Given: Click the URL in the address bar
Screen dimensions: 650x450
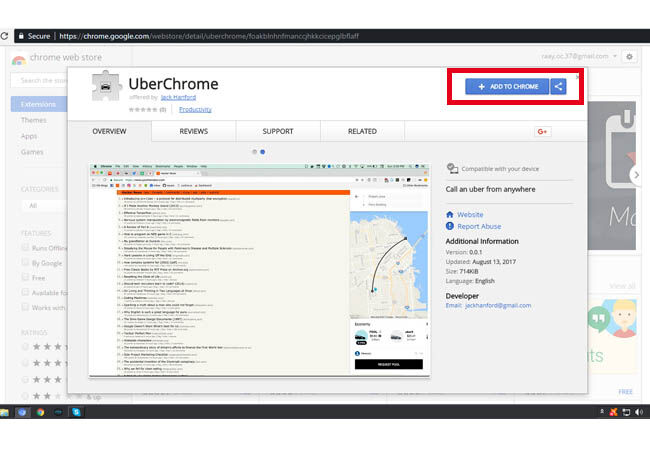Looking at the screenshot, I should click(x=209, y=36).
